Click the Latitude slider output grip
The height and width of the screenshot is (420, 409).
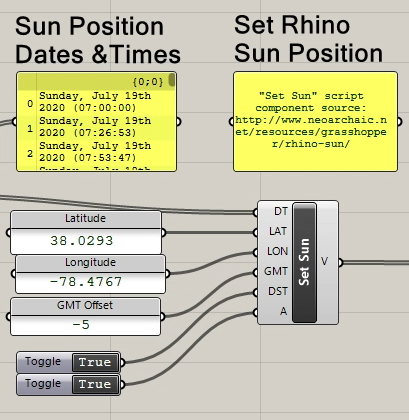pyautogui.click(x=163, y=233)
